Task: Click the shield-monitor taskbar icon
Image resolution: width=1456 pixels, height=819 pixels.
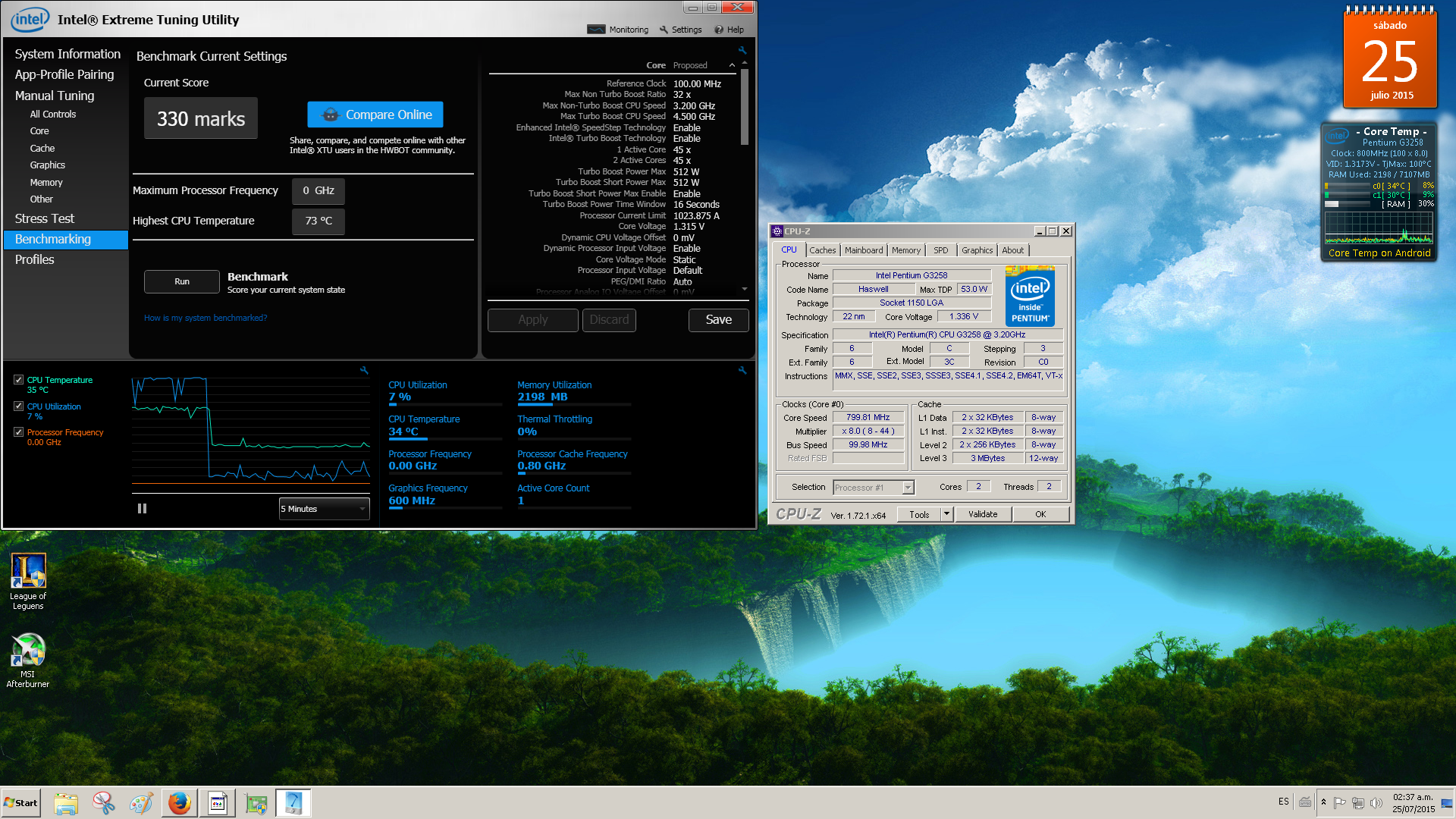Action: click(256, 803)
